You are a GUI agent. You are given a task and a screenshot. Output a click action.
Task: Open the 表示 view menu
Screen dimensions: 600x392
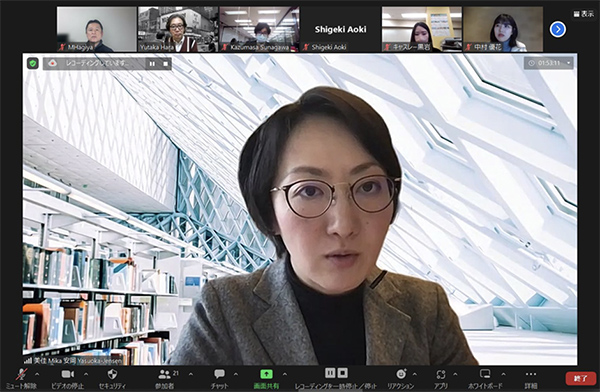tap(584, 14)
